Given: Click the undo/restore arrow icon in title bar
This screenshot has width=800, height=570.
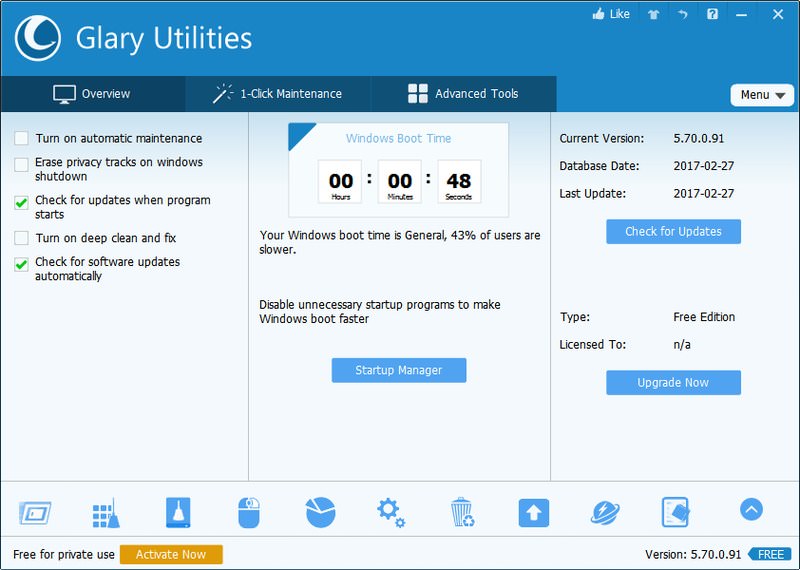Looking at the screenshot, I should click(683, 14).
